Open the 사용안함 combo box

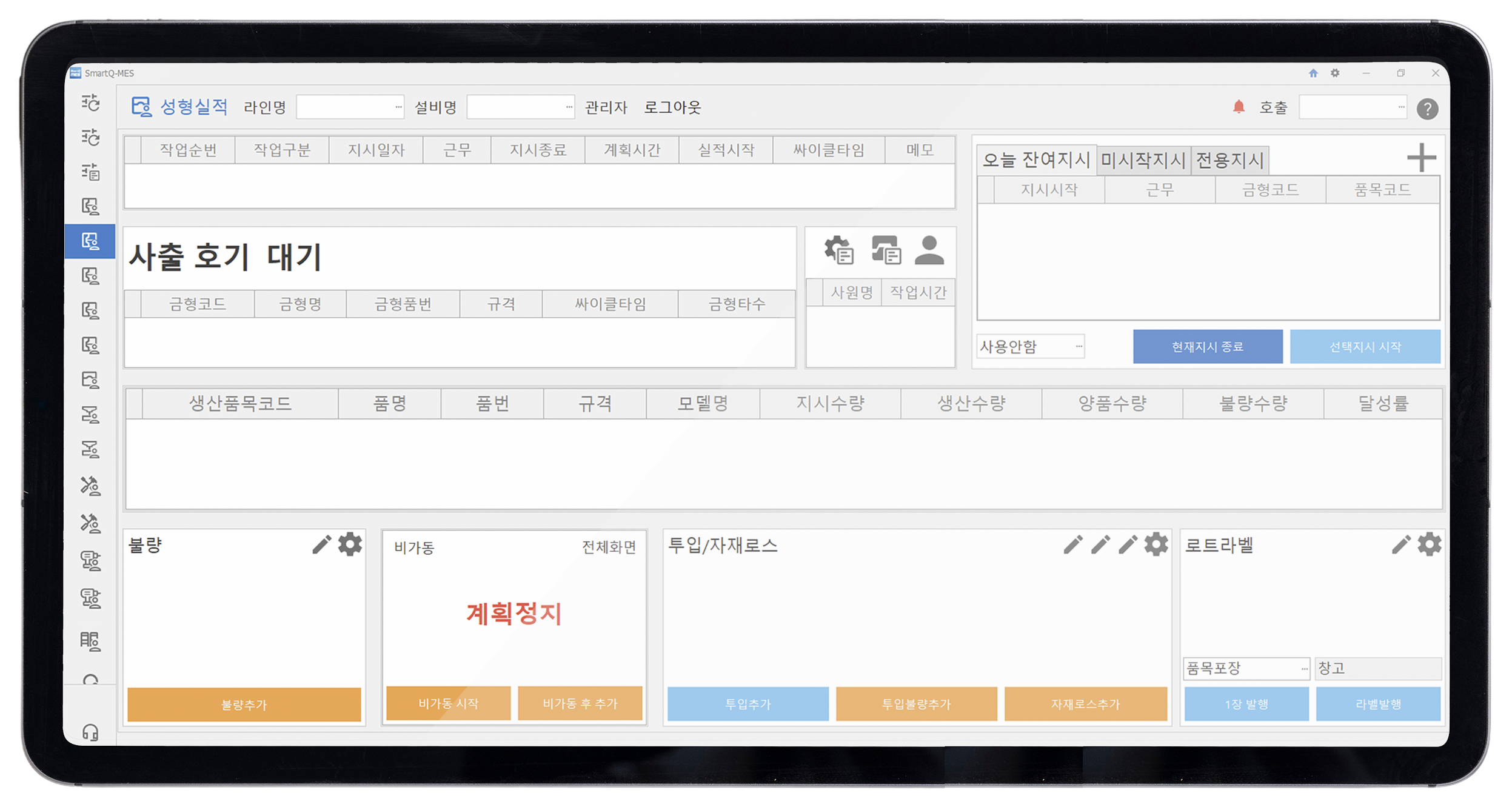1079,346
